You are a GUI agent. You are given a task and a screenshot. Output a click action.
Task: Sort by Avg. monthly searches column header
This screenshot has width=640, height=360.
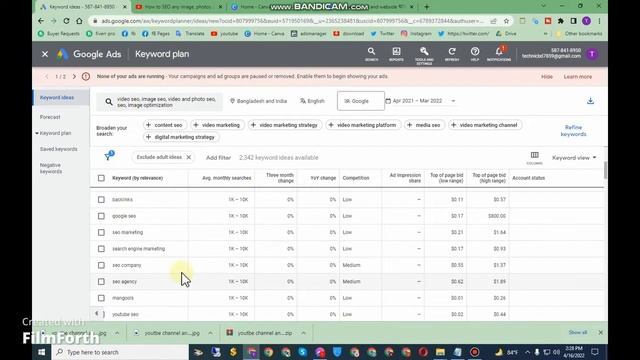tap(227, 178)
